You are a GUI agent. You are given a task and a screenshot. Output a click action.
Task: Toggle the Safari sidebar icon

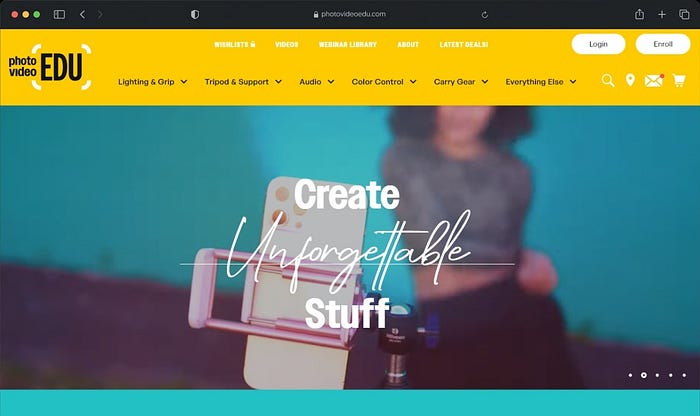coord(59,14)
